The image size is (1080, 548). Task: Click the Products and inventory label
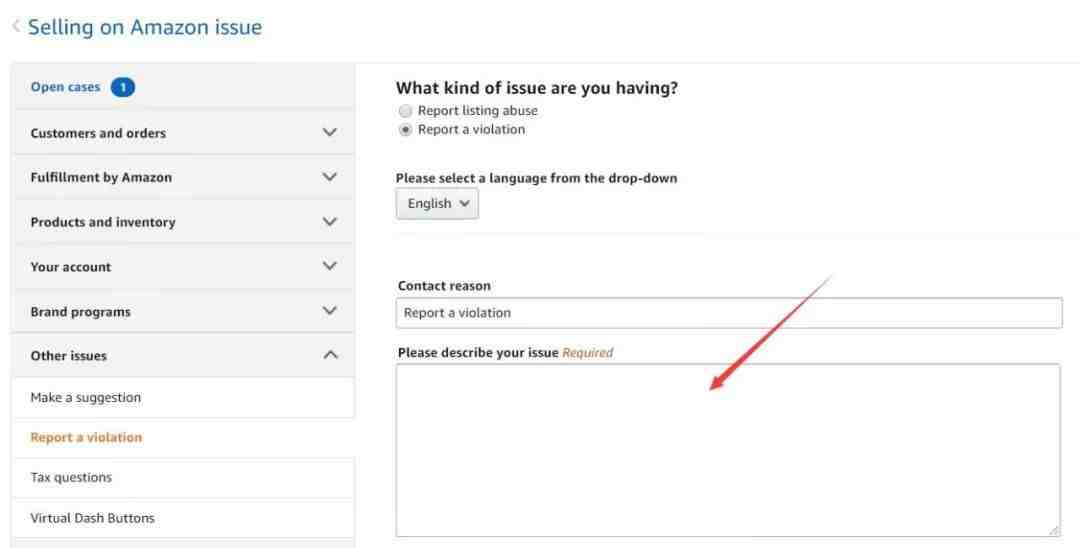[x=103, y=222]
